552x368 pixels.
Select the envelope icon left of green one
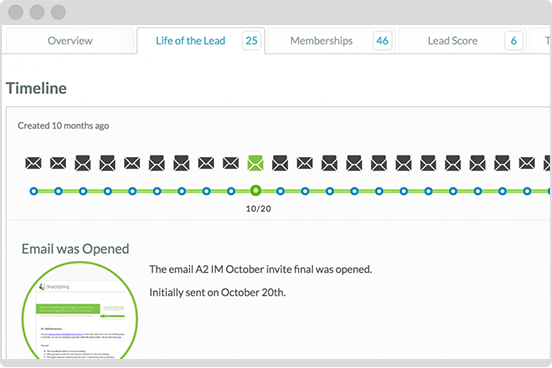pos(231,163)
